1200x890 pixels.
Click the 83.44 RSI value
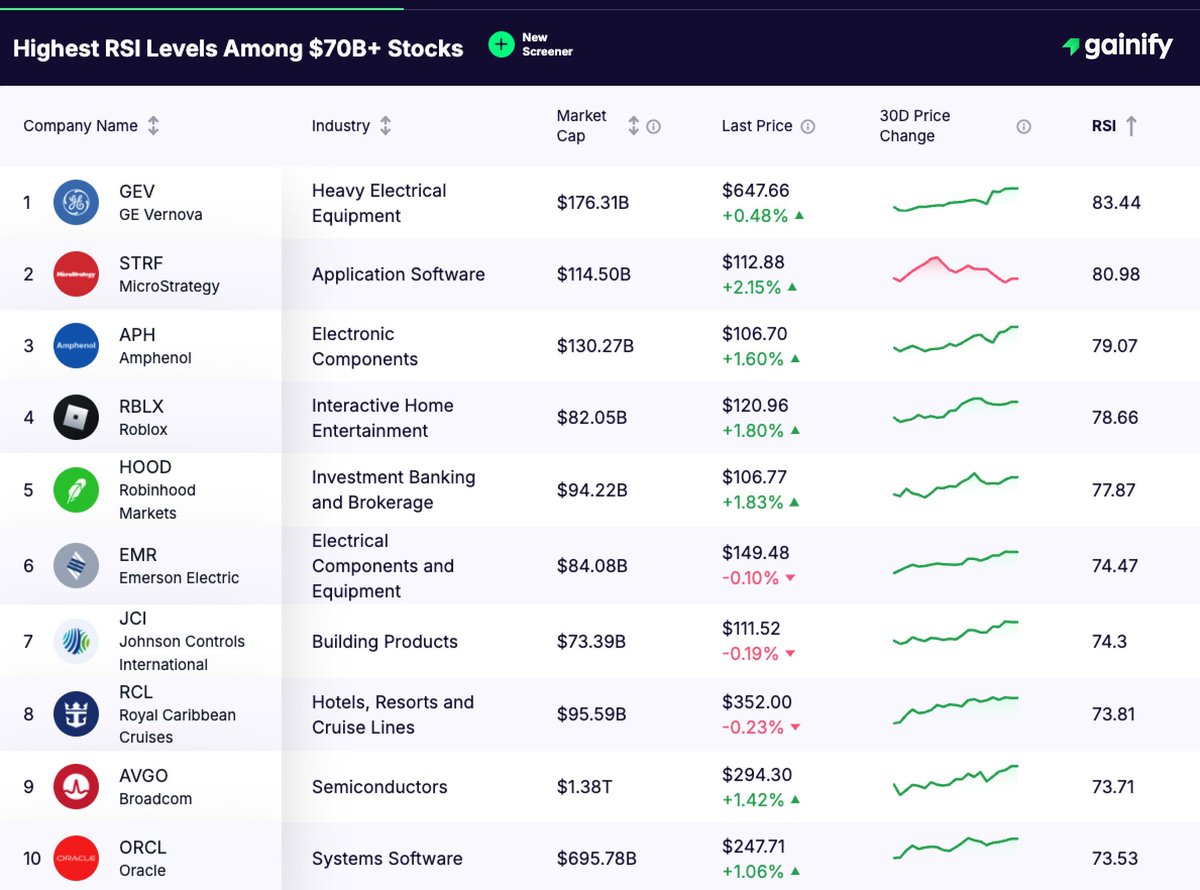(x=1116, y=203)
